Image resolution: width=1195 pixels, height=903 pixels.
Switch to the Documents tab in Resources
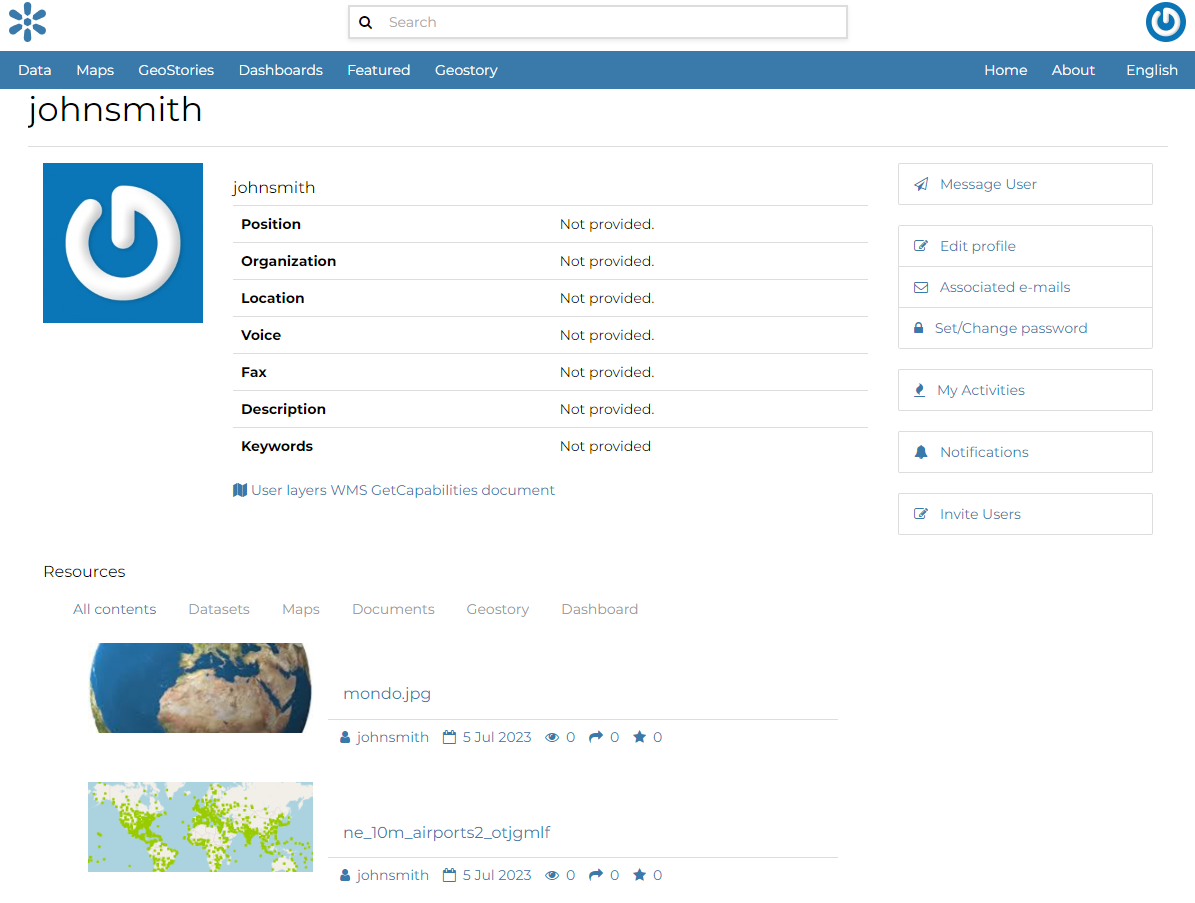coord(393,609)
